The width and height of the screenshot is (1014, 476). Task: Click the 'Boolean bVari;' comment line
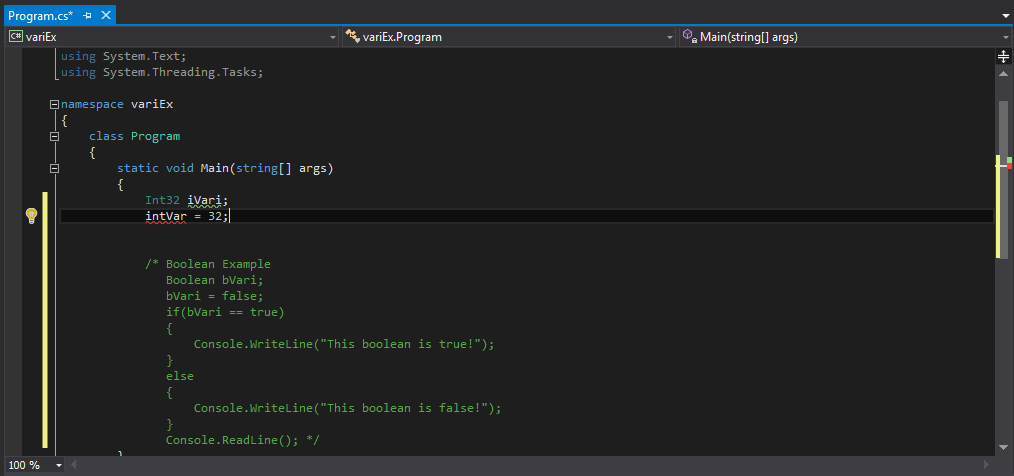(215, 280)
